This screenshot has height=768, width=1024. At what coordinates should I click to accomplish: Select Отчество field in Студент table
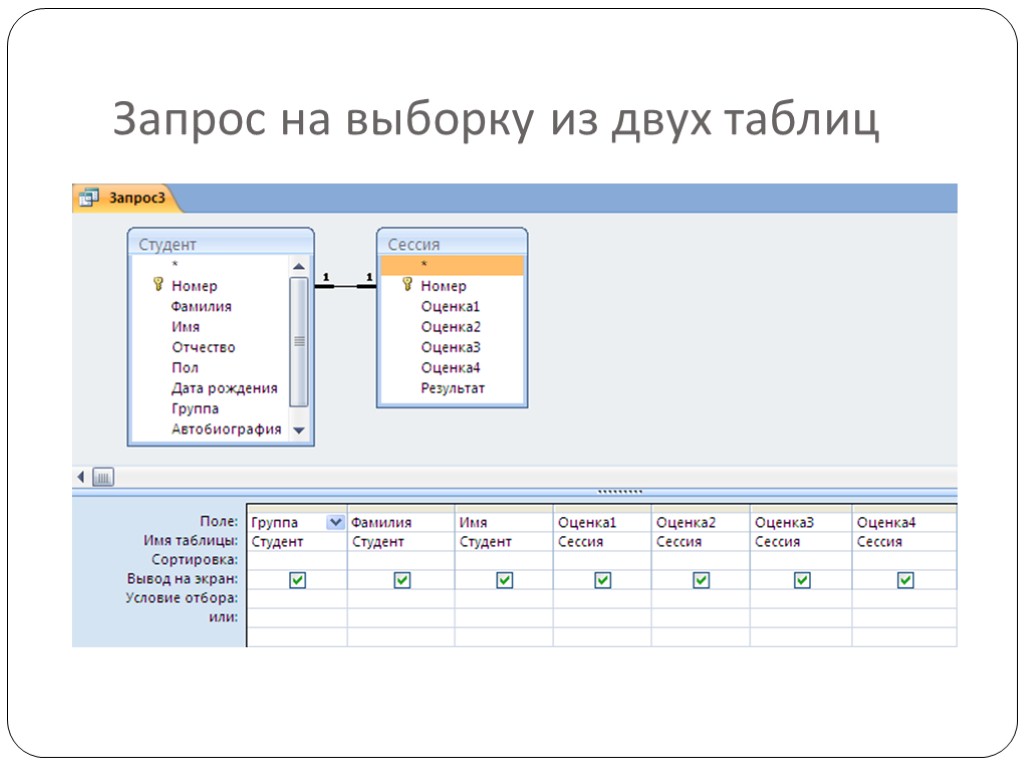203,347
